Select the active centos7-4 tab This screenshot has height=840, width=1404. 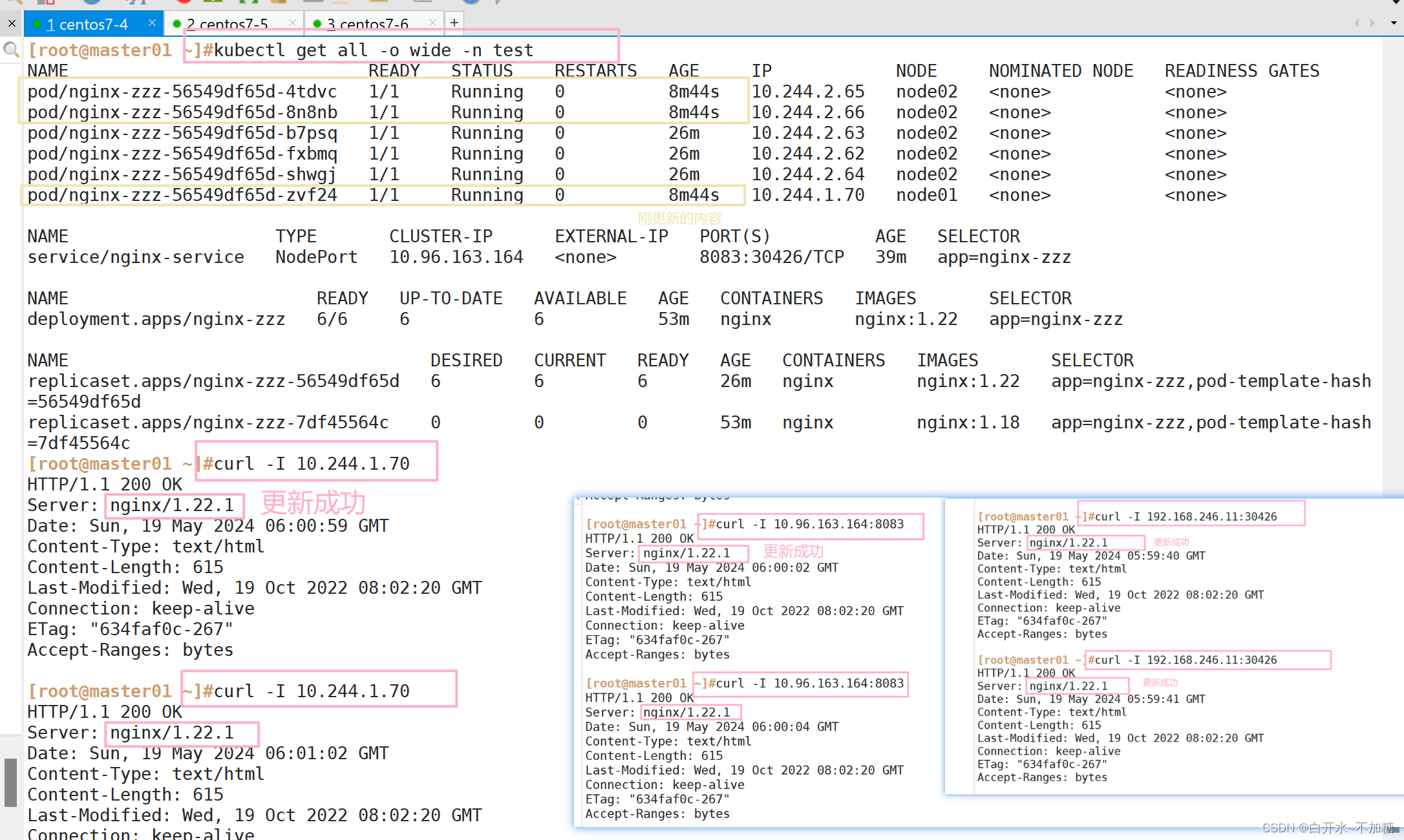point(87,25)
